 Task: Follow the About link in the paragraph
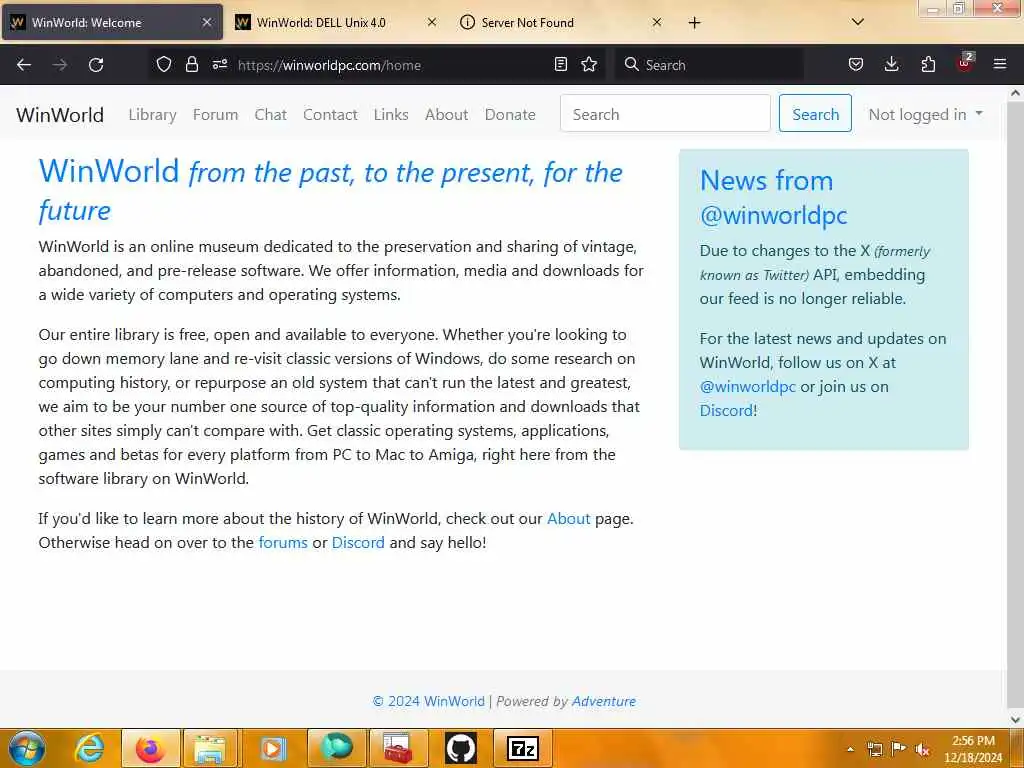(568, 519)
